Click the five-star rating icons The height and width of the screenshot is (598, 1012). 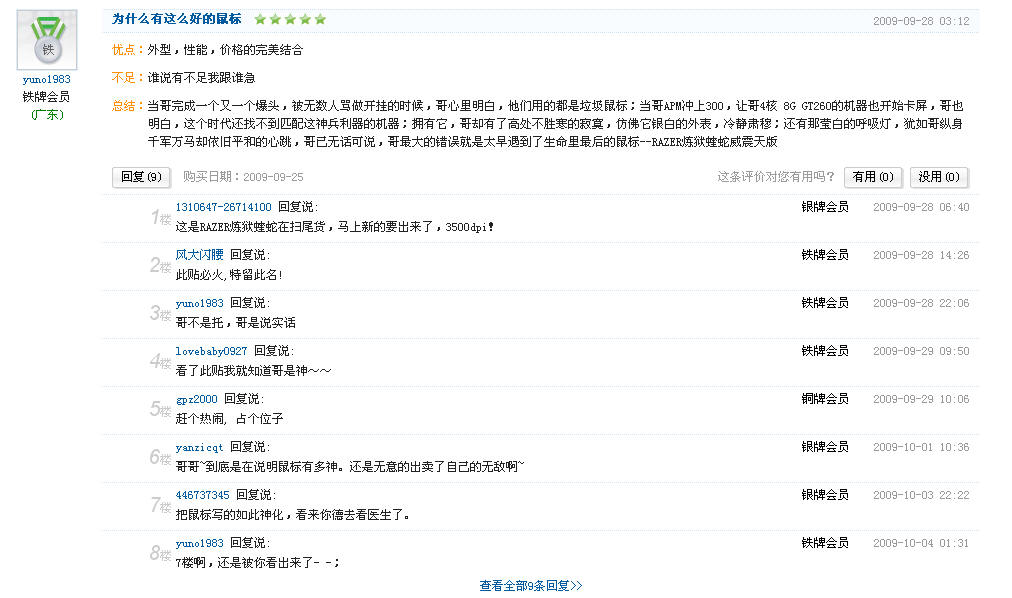[290, 19]
